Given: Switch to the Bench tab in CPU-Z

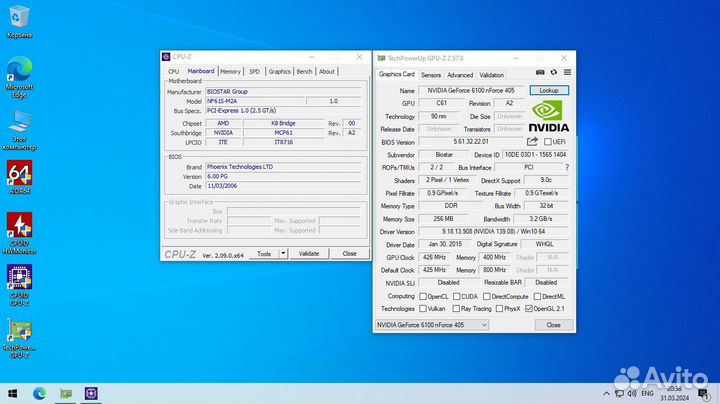Looking at the screenshot, I should pos(304,72).
